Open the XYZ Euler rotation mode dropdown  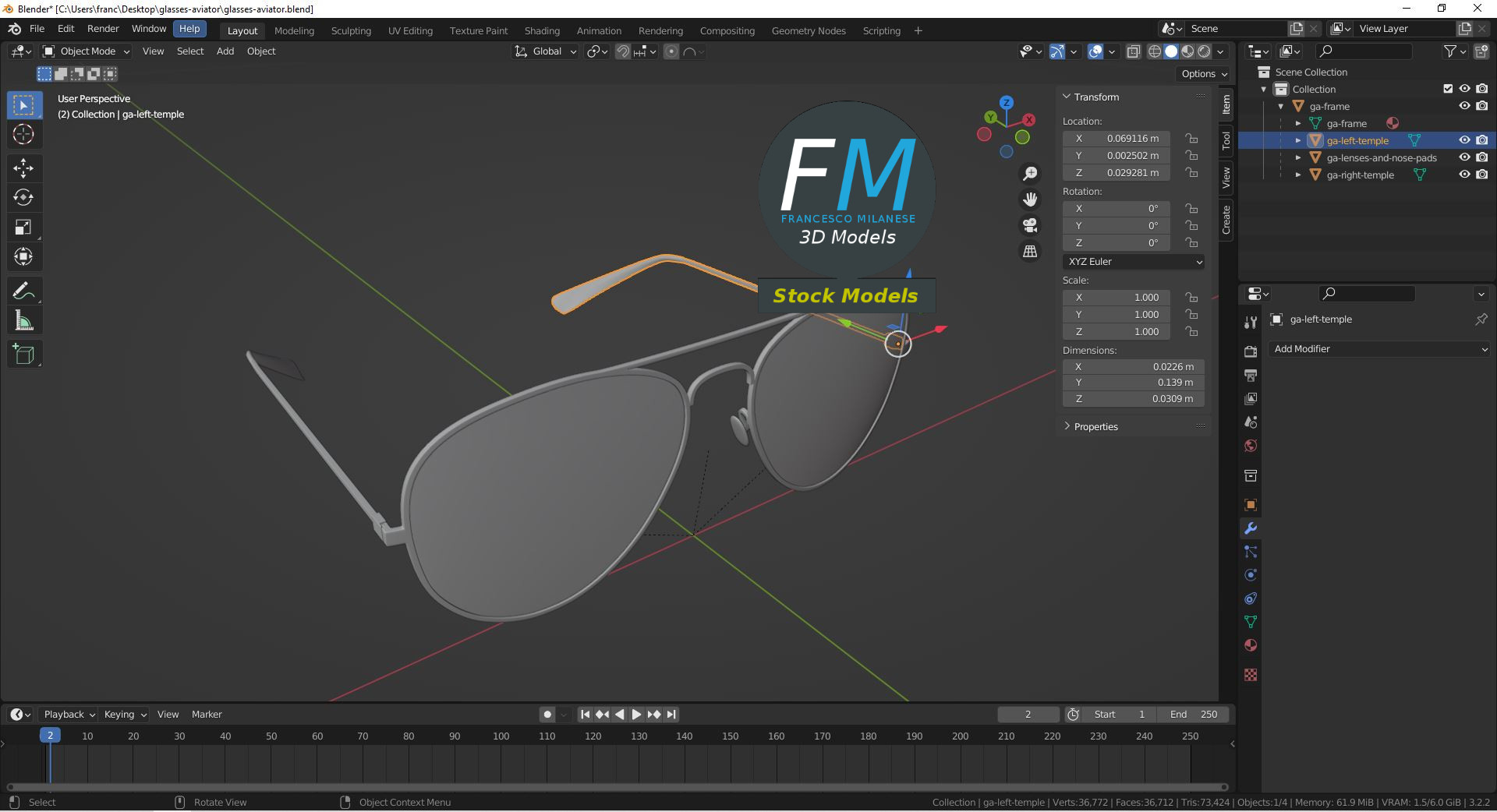tap(1134, 262)
